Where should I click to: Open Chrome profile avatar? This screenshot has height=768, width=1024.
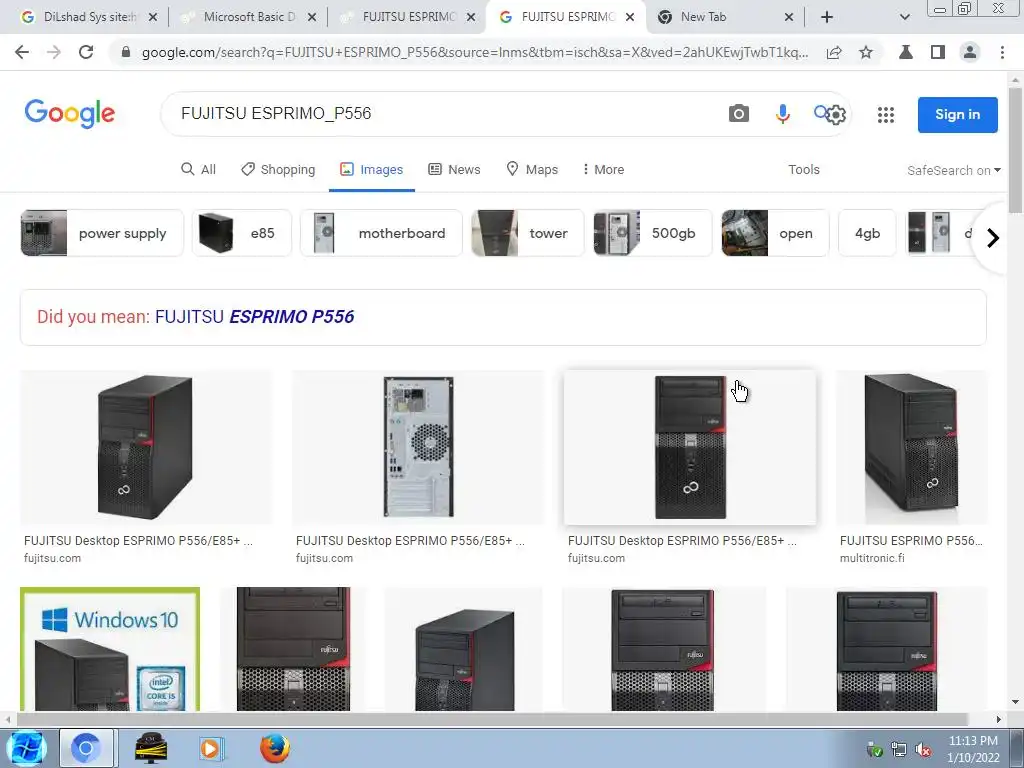[970, 52]
